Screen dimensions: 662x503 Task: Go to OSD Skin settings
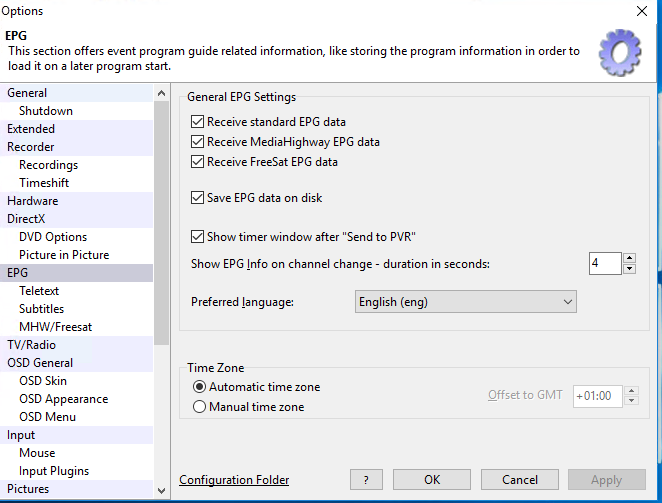43,381
